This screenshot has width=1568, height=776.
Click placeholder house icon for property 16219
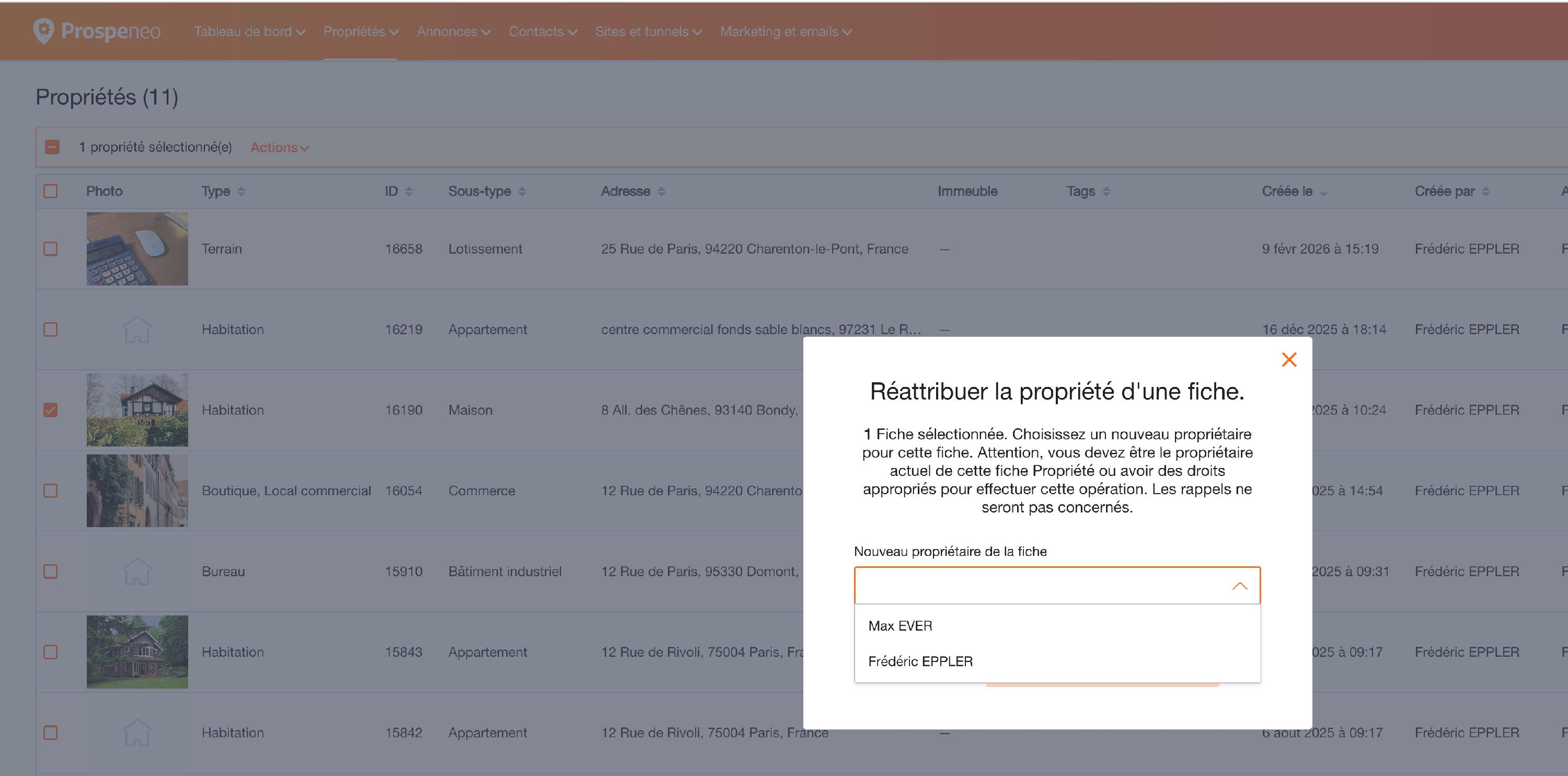tap(137, 329)
